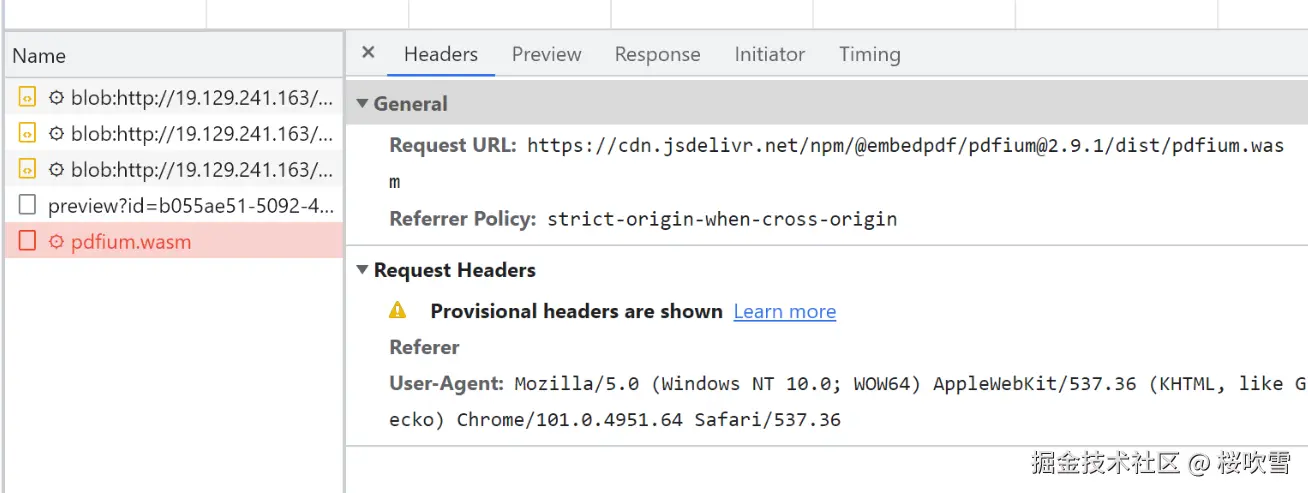Open the Initiator tab

pos(769,55)
